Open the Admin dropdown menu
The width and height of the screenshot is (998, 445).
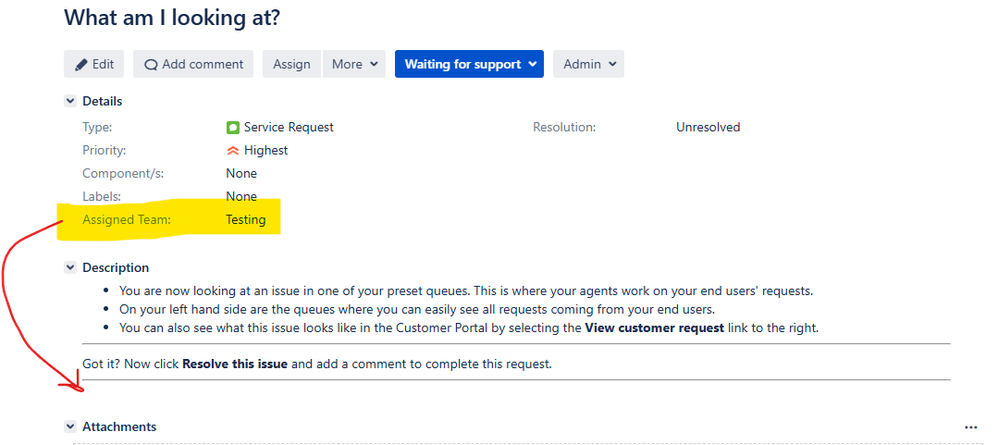tap(589, 64)
